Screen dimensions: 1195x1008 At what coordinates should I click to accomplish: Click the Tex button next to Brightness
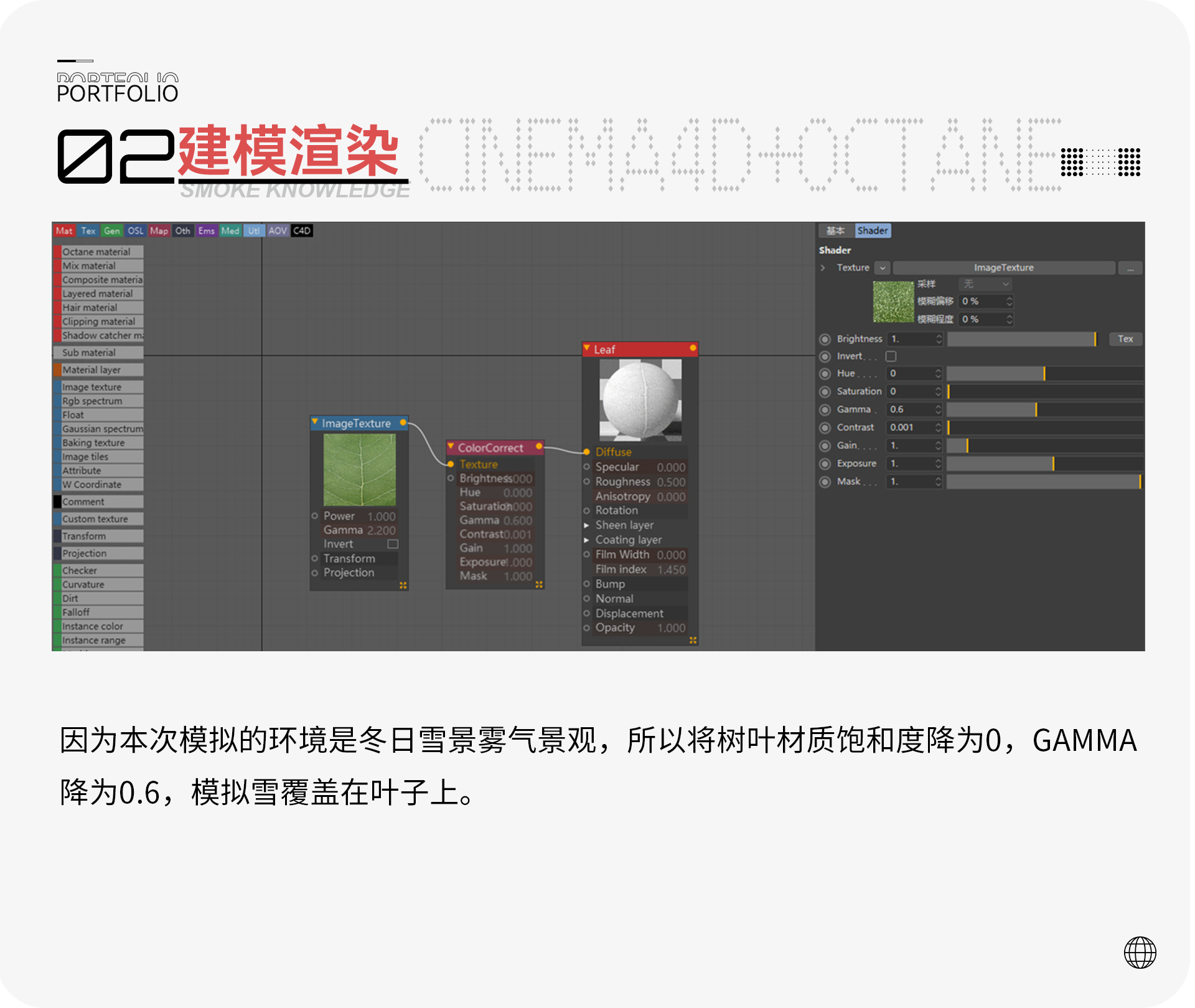tap(1125, 339)
